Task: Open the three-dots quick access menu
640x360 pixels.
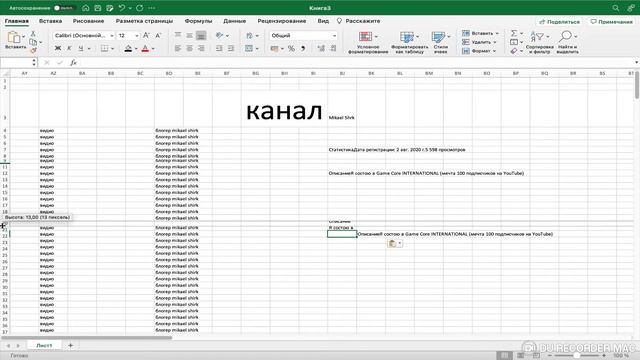Action: [x=152, y=8]
